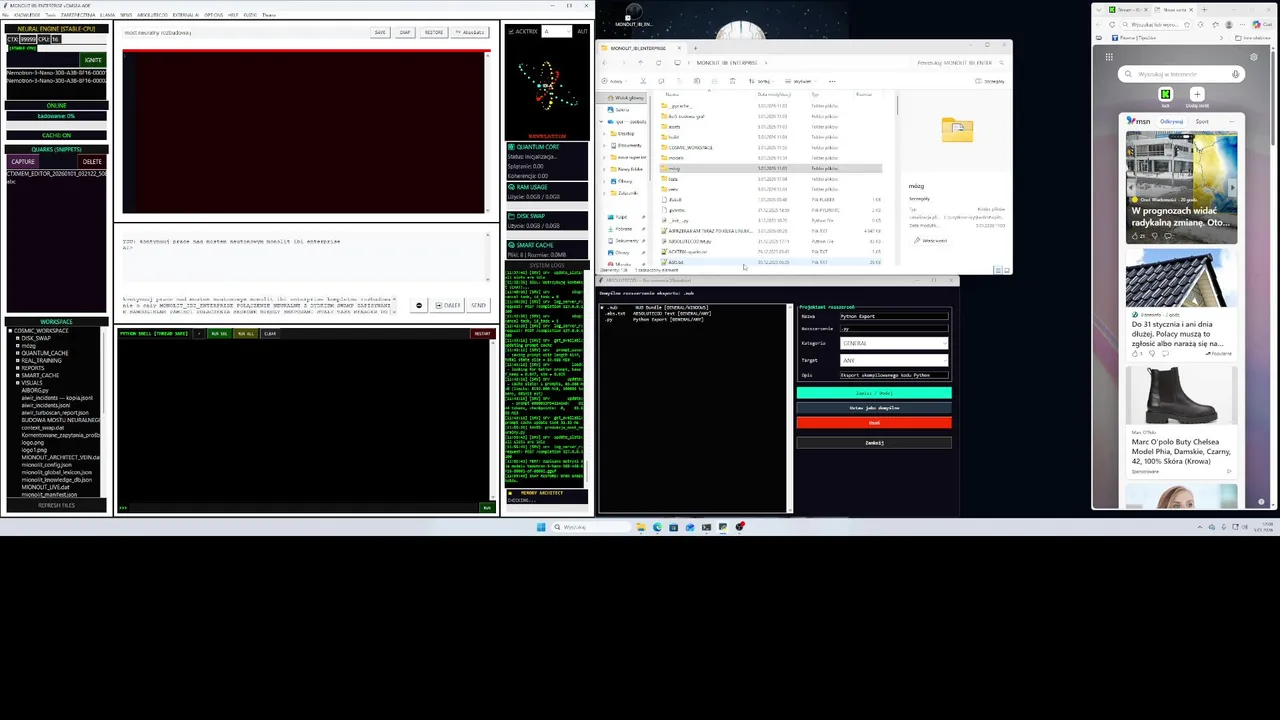Select AIBORG.py in the workspace tree

35,390
